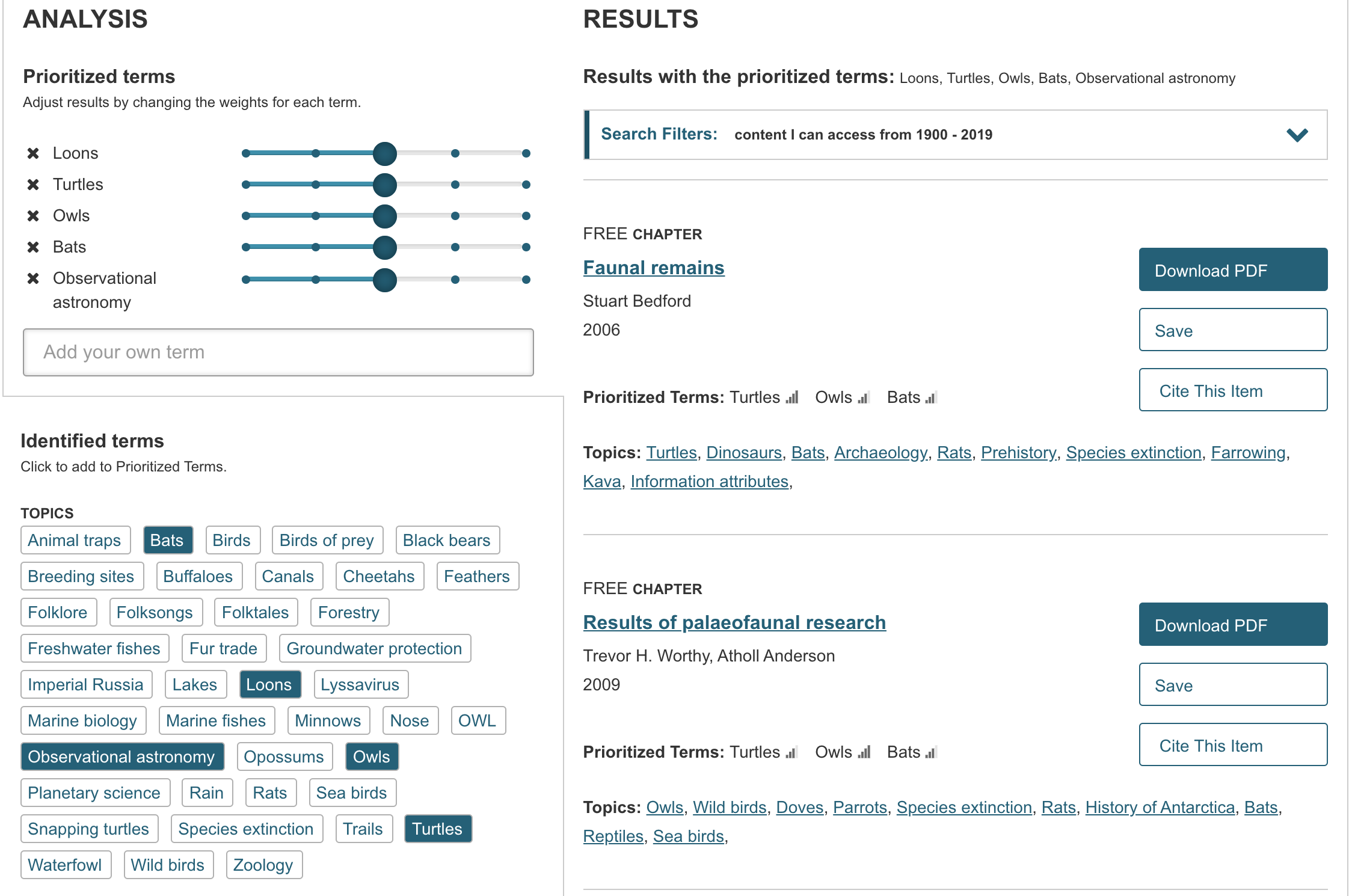Select the Buffaloes topic tag
This screenshot has height=896, width=1352.
click(x=199, y=576)
